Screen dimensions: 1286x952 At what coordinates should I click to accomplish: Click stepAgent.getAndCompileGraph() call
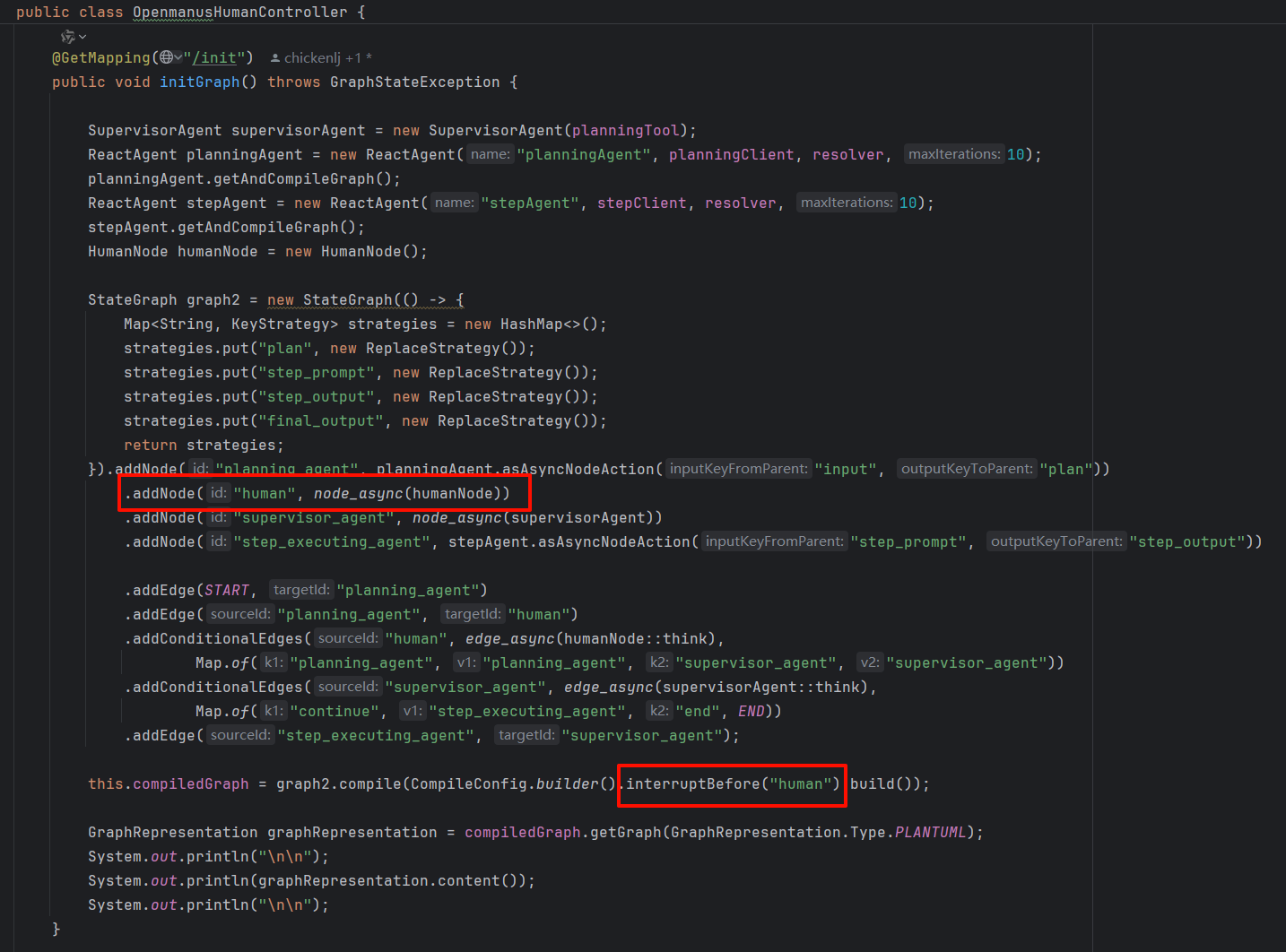tap(222, 227)
